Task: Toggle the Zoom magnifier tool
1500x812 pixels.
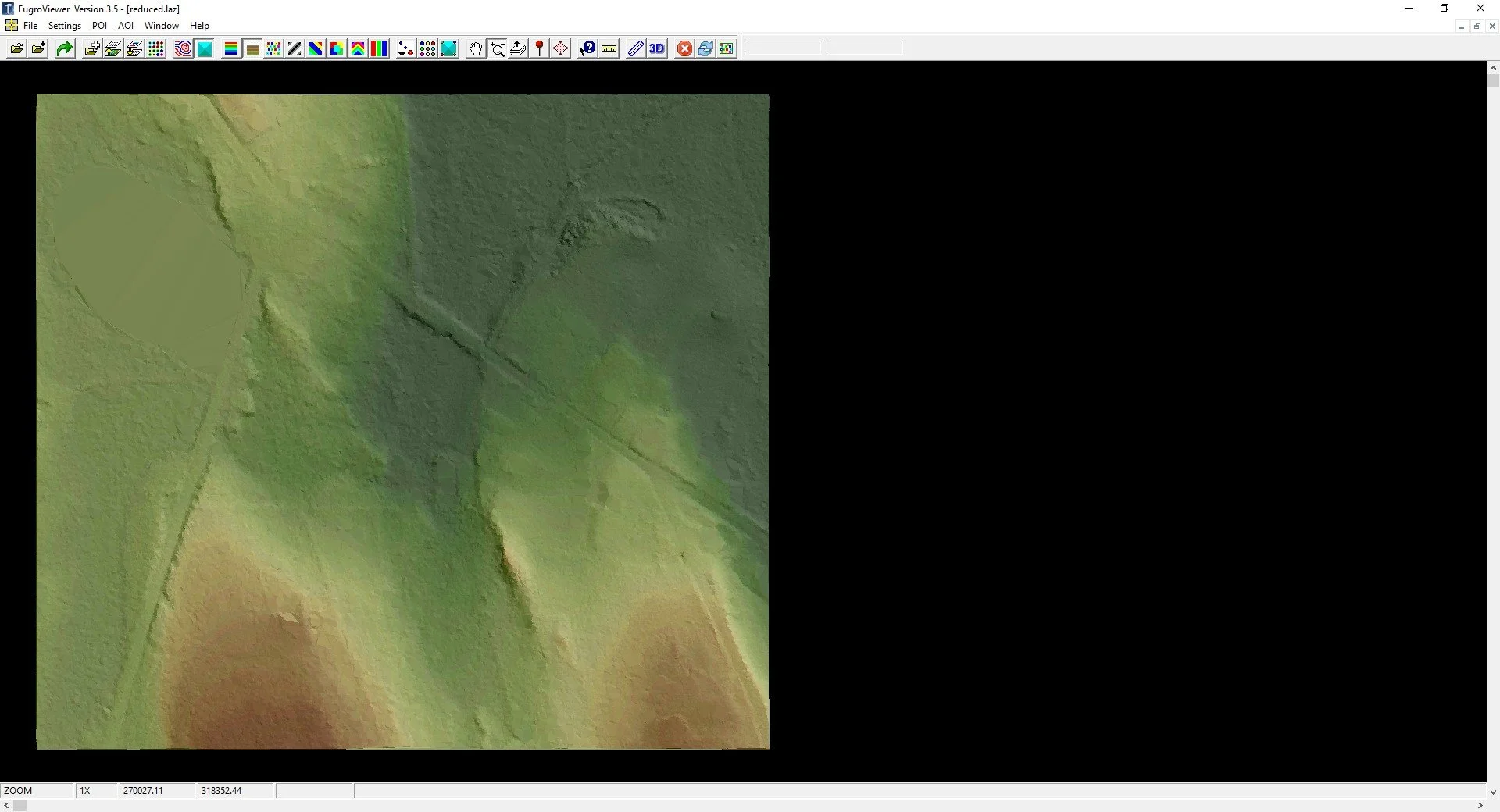Action: (497, 48)
